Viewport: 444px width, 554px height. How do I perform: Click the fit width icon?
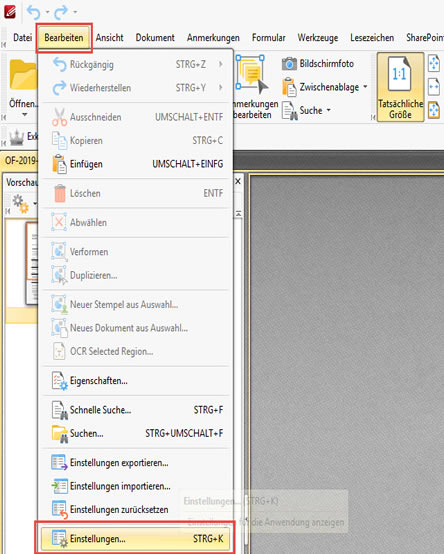pyautogui.click(x=434, y=87)
